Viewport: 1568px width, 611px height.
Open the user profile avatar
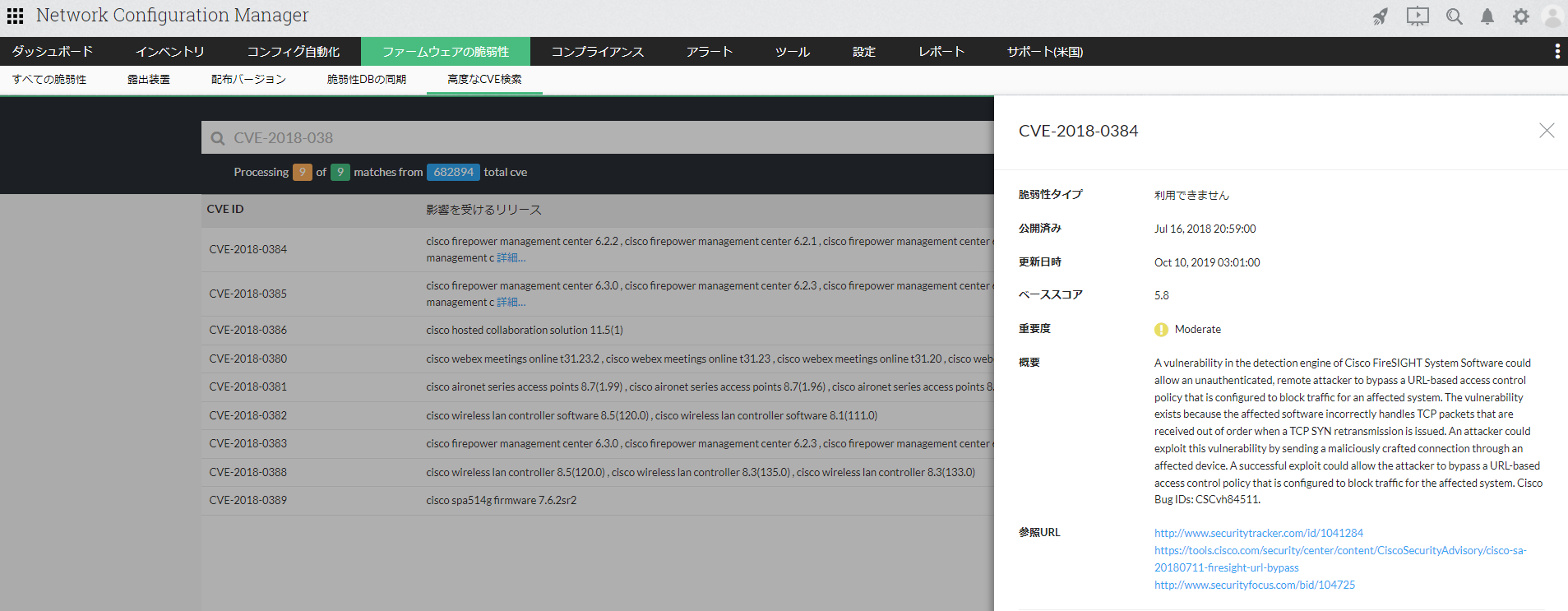pyautogui.click(x=1553, y=16)
